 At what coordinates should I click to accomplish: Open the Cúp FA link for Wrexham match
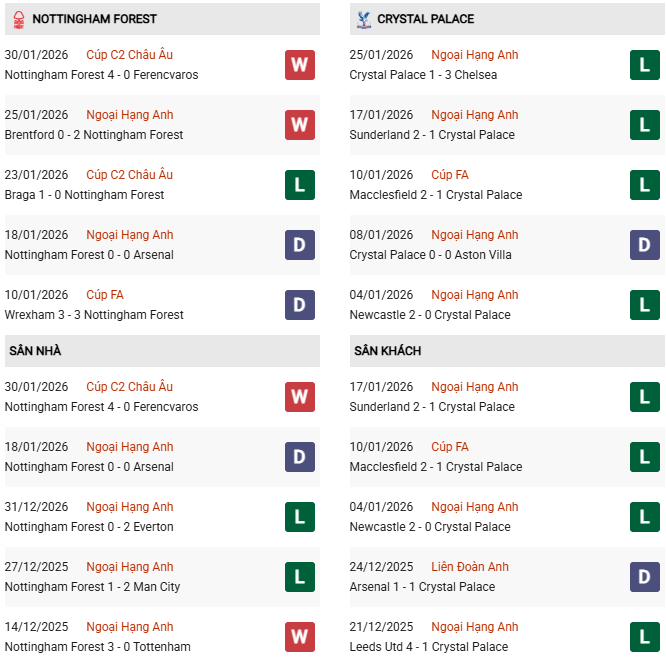pyautogui.click(x=105, y=295)
